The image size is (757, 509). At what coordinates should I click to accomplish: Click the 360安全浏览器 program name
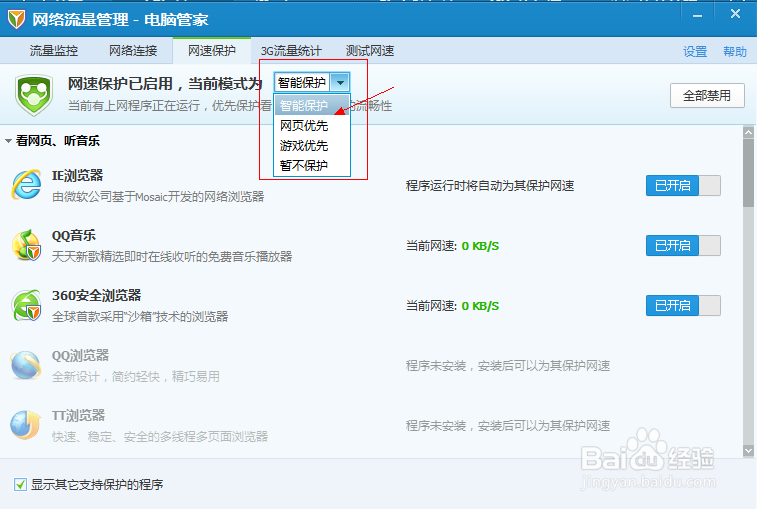point(97,295)
